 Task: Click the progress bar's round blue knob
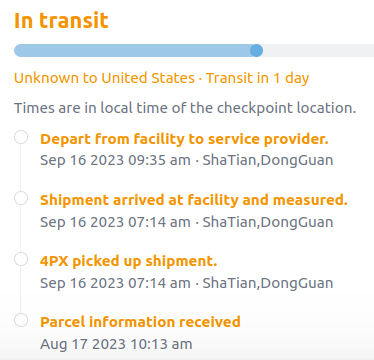point(256,51)
